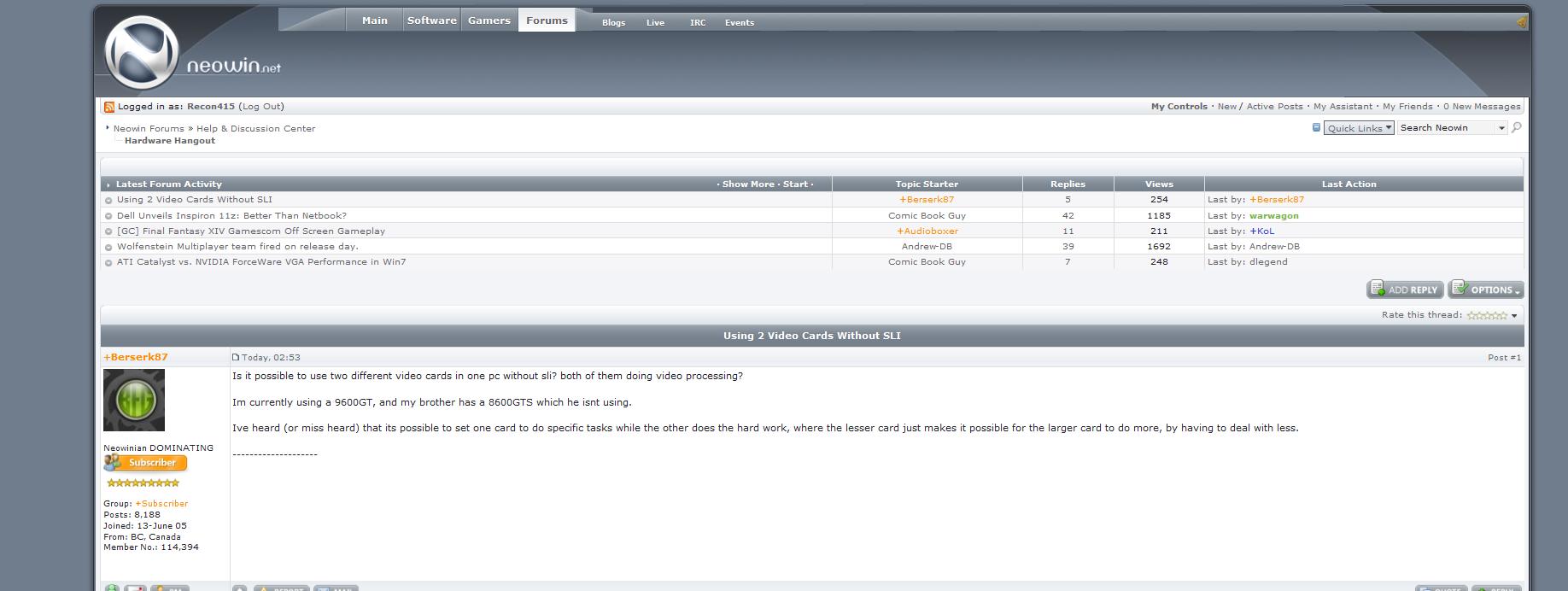1568x591 pixels.
Task: Click the blue icon left of Quick Links
Action: point(1316,128)
